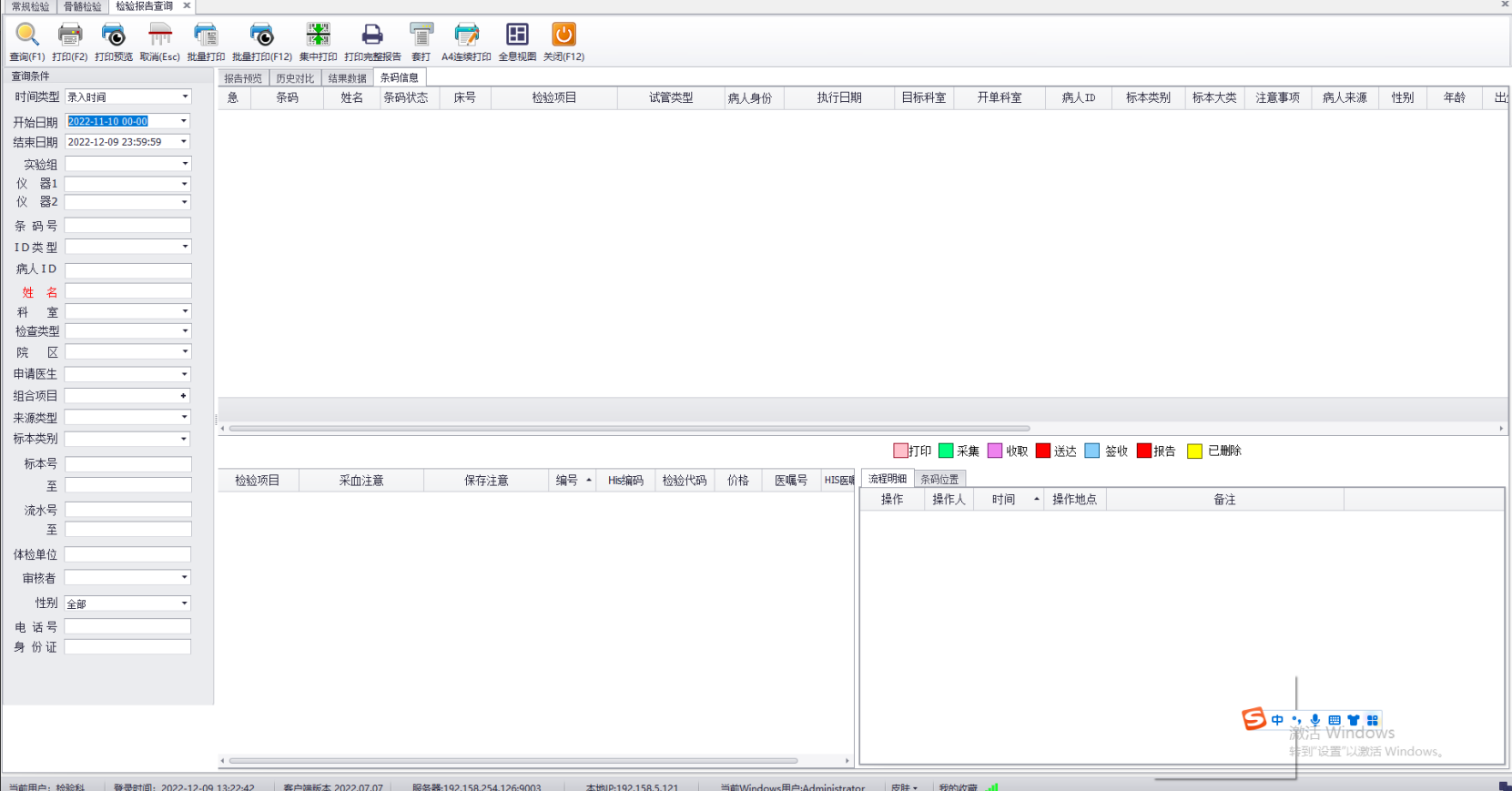This screenshot has height=791, width=1512.
Task: Sort by the 检验项目 column header in top grid
Action: coord(554,97)
